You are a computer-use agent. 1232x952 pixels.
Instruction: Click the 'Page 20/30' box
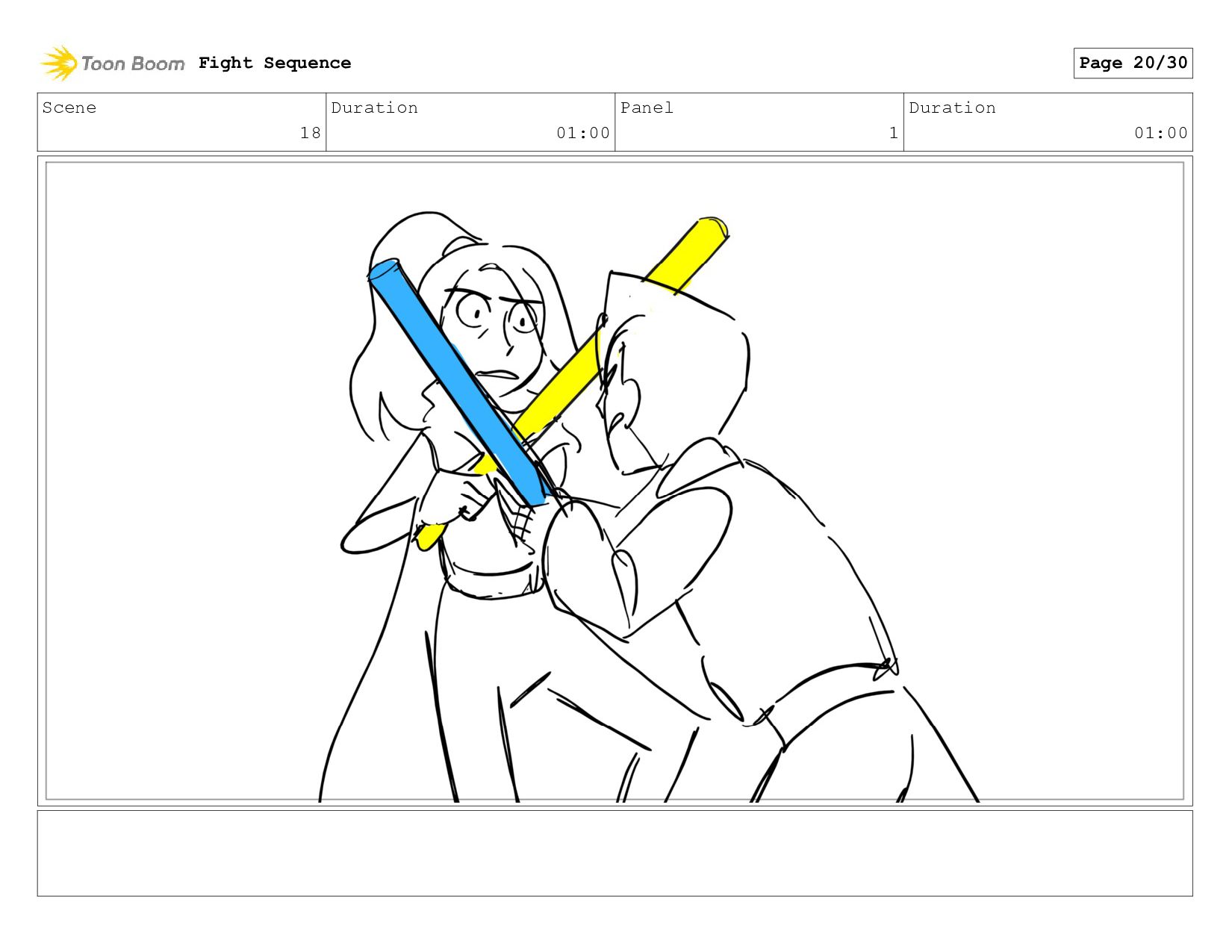click(1133, 63)
